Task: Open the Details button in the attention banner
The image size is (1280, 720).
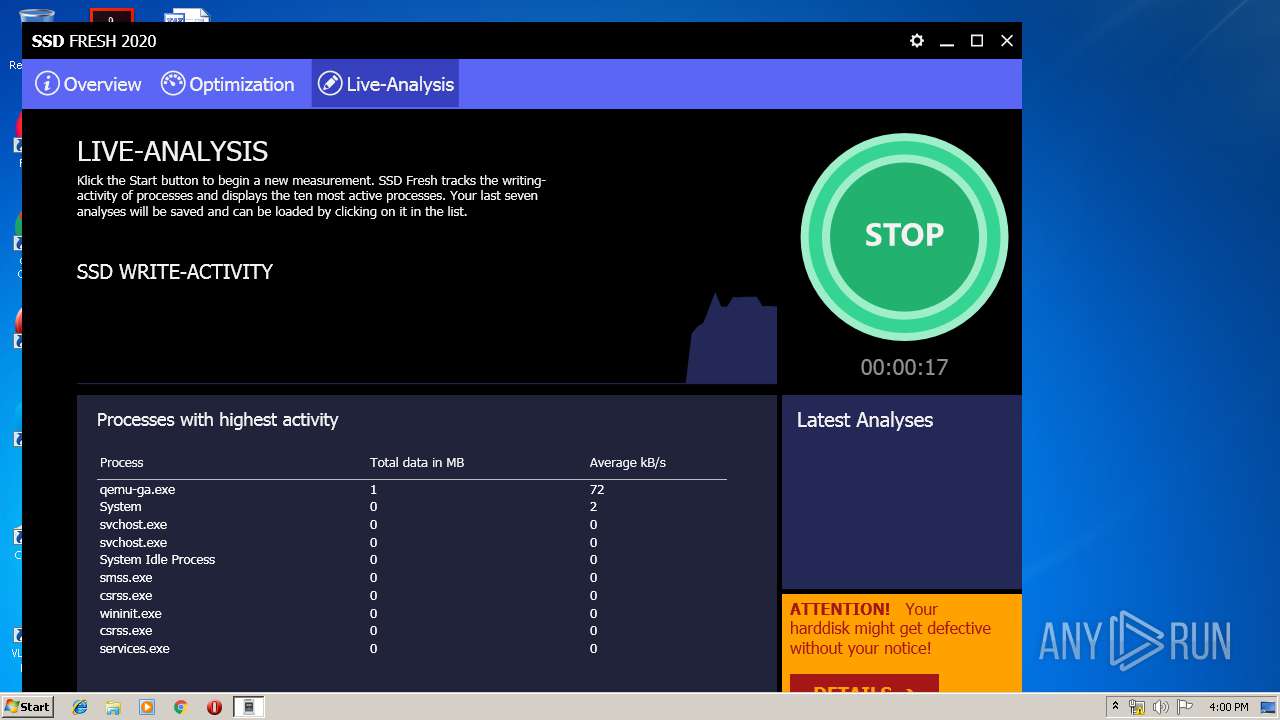Action: pyautogui.click(x=864, y=683)
